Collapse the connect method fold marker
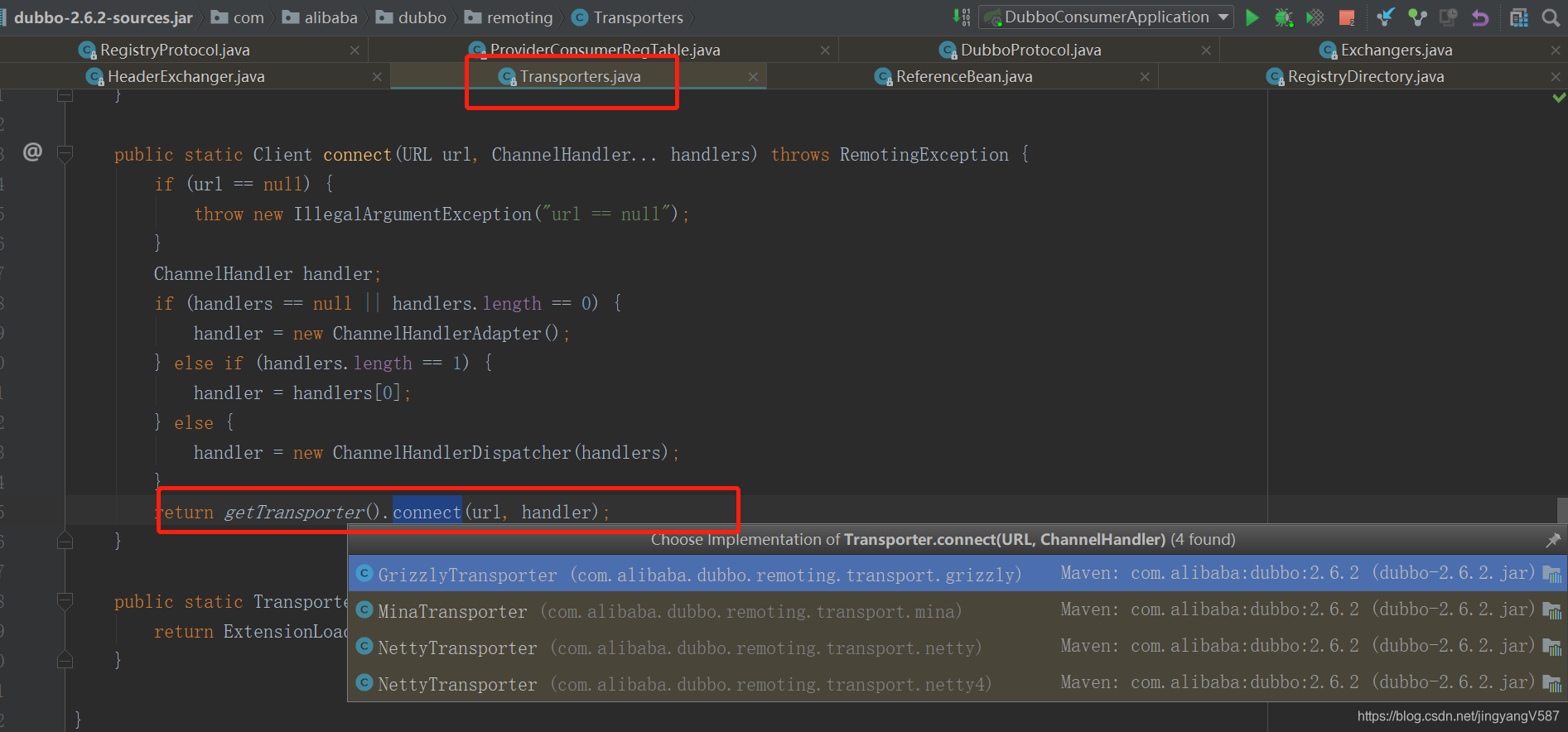The height and width of the screenshot is (732, 1568). [x=65, y=153]
